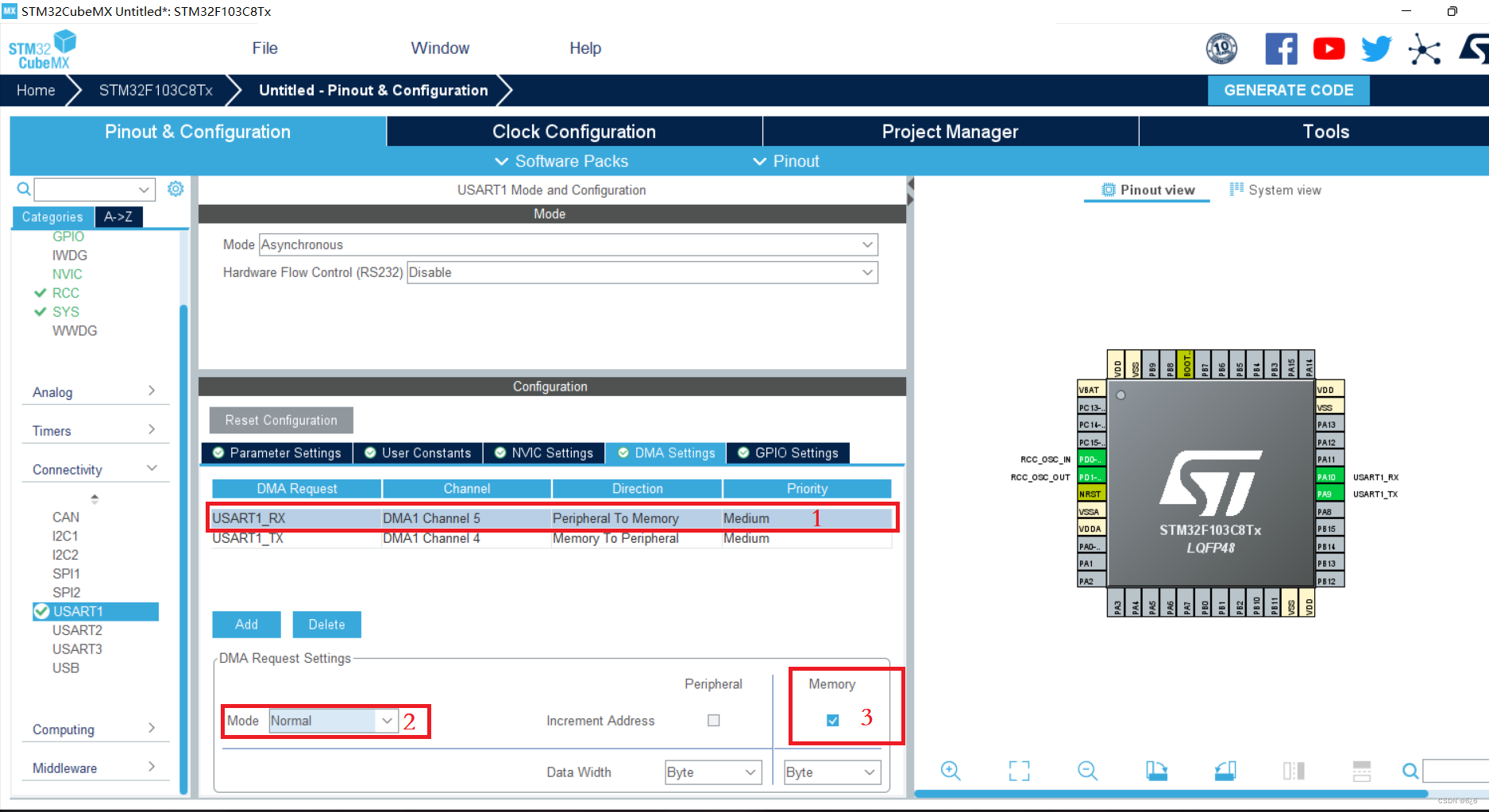
Task: Open Memory Data Width dropdown
Action: (832, 772)
